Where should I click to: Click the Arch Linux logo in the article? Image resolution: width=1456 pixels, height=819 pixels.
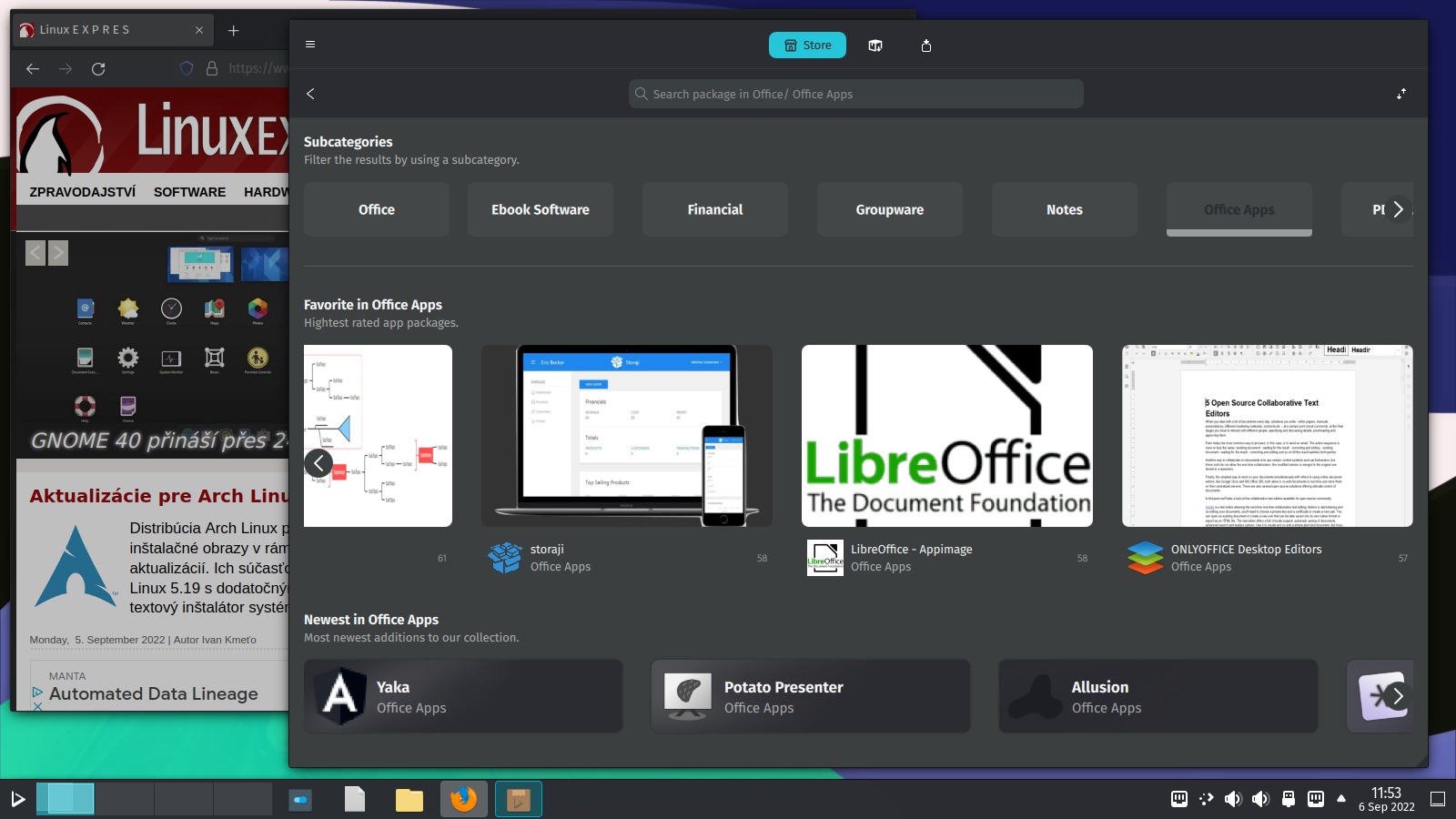point(75,566)
